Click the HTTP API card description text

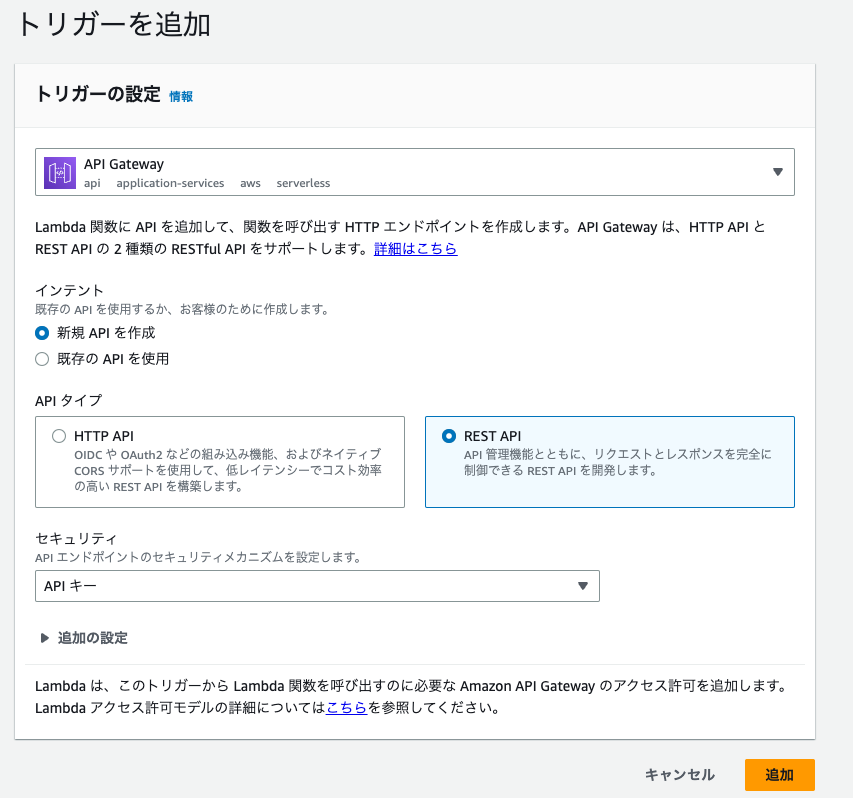[228, 470]
